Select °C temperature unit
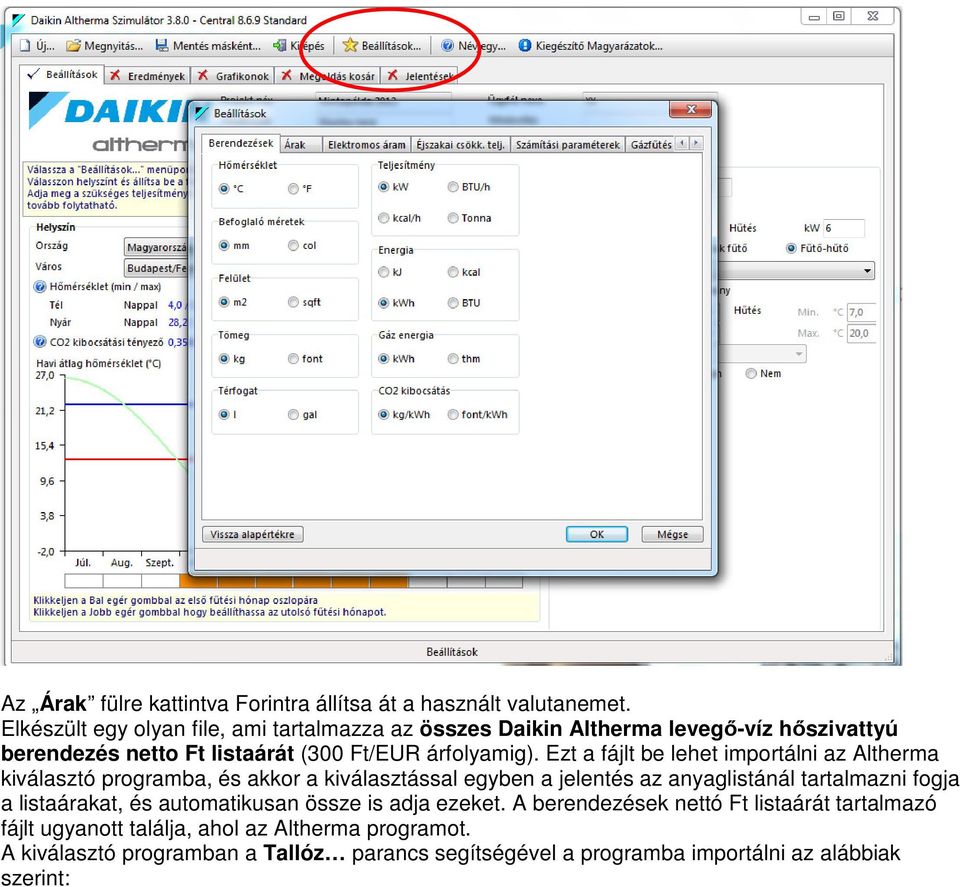Image resolution: width=960 pixels, height=887 pixels. coord(224,189)
